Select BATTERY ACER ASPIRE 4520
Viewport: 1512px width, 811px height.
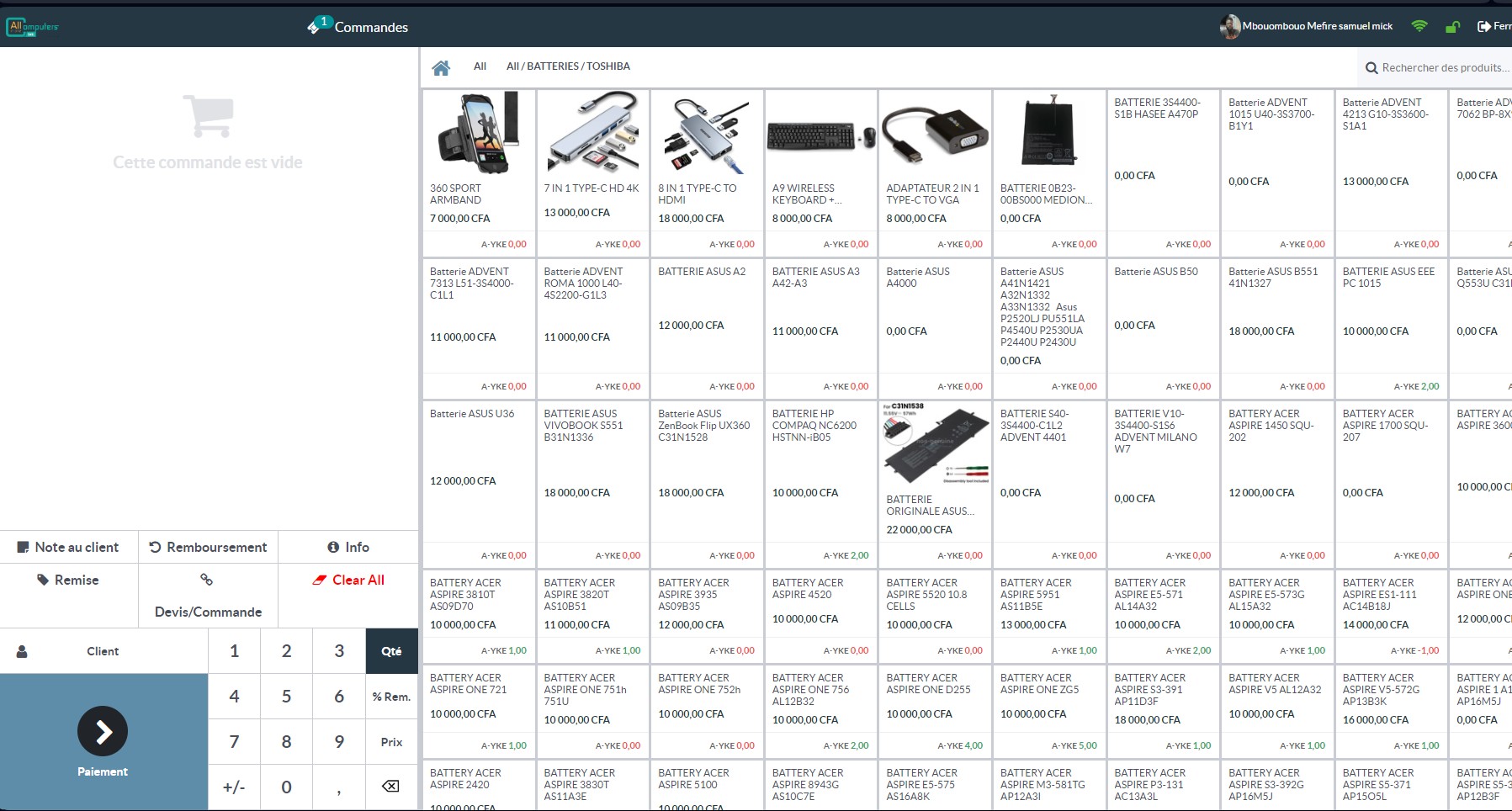pyautogui.click(x=820, y=616)
